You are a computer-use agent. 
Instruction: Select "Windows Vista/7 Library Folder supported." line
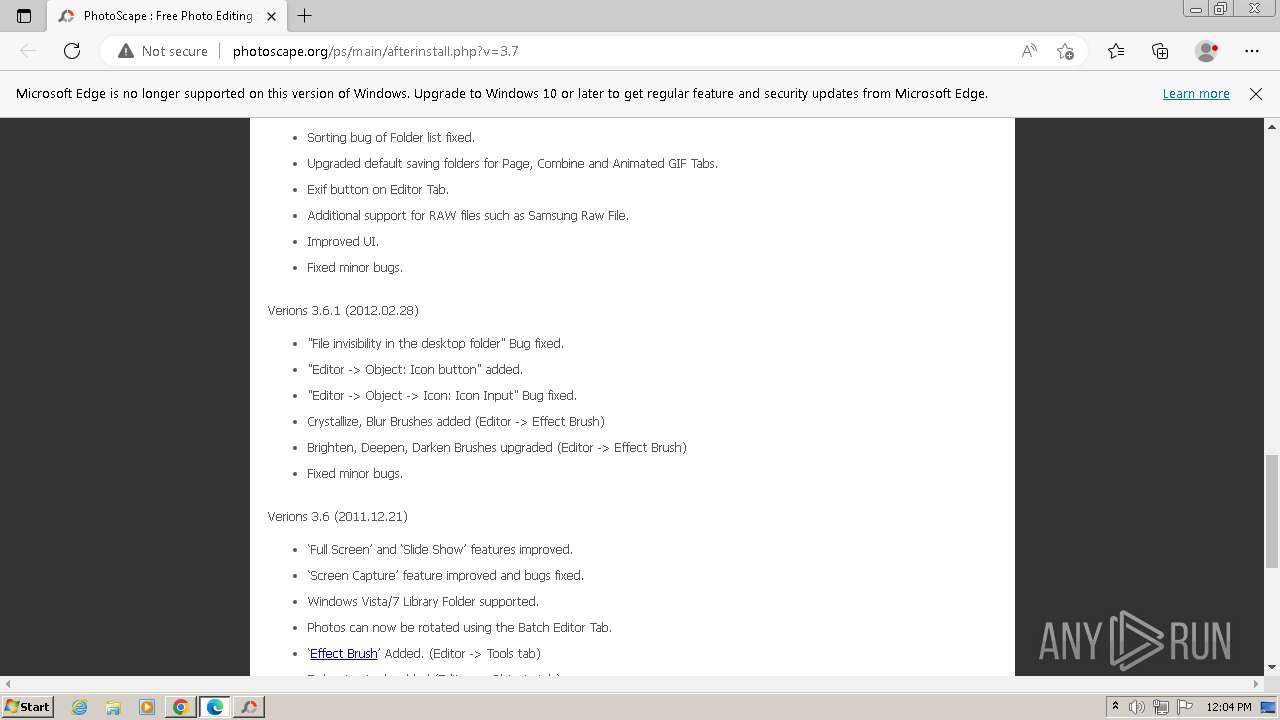tap(423, 602)
